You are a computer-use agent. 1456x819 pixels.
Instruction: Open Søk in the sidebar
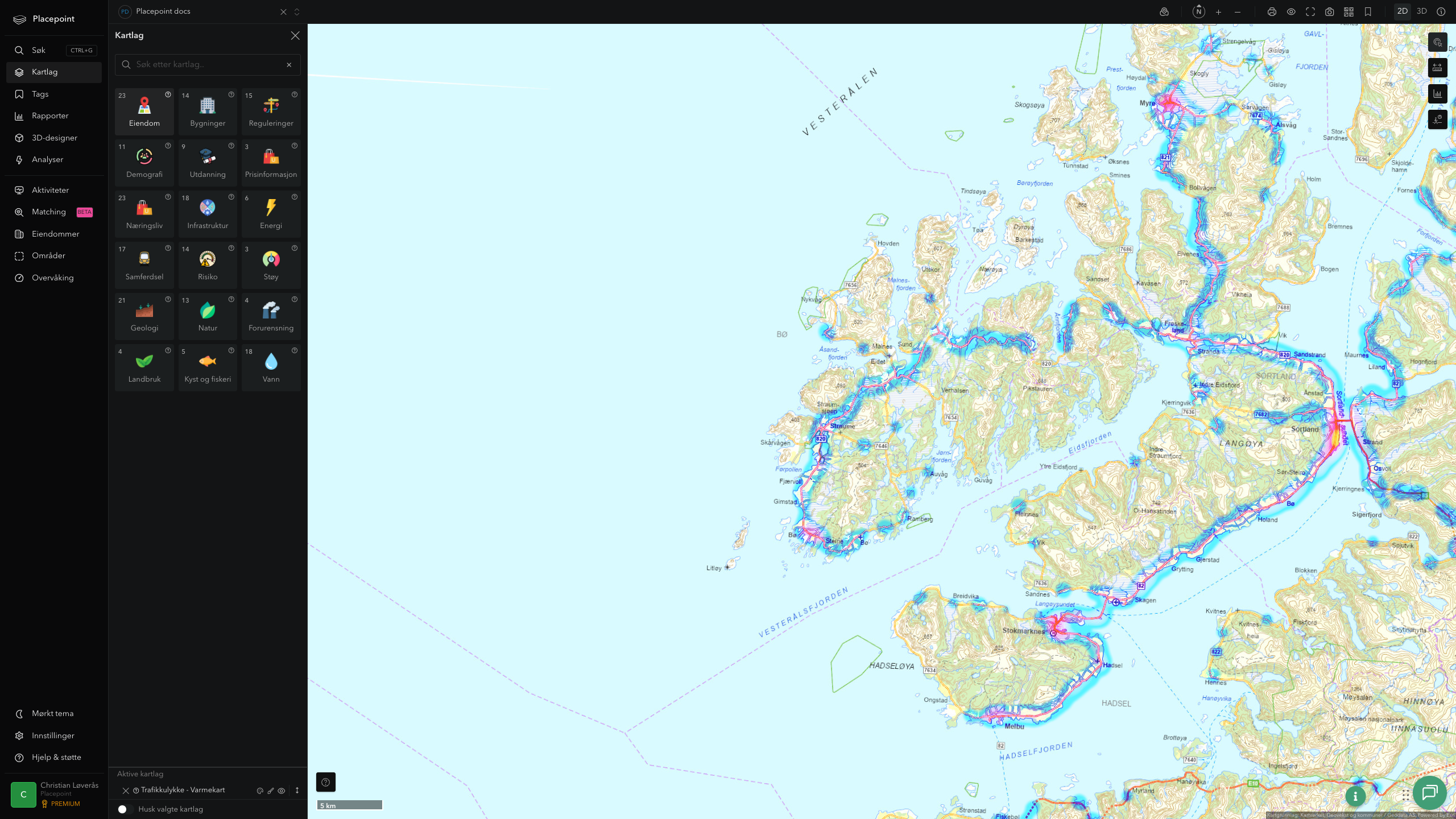point(54,51)
